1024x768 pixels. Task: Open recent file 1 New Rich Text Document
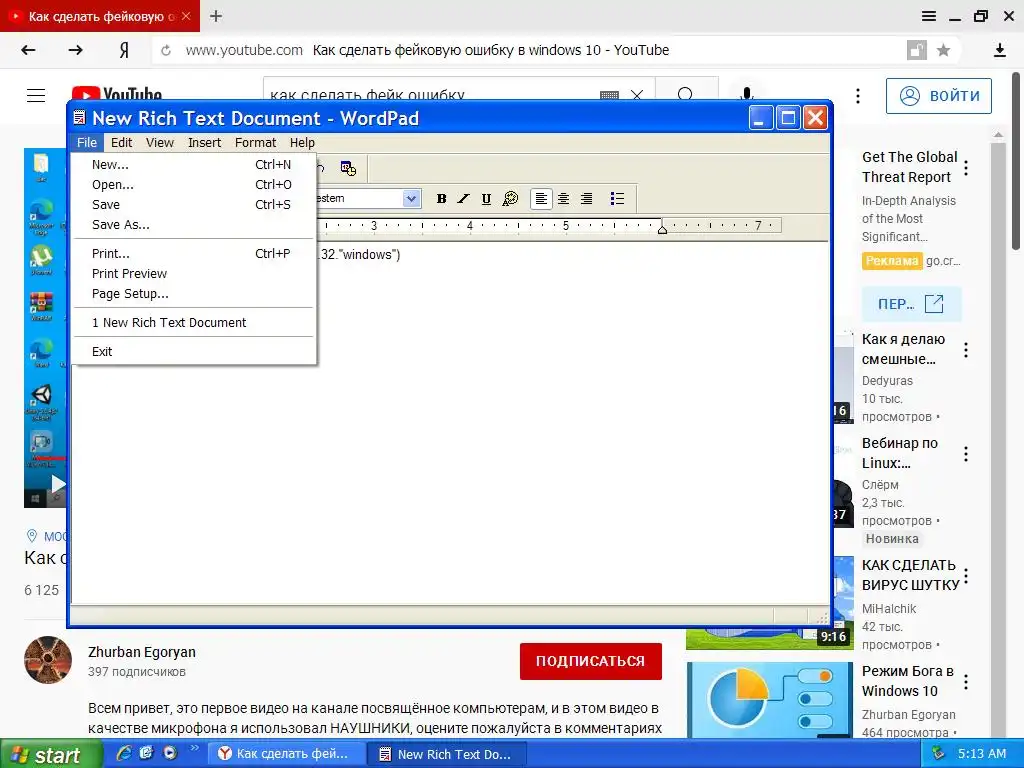[x=193, y=323]
